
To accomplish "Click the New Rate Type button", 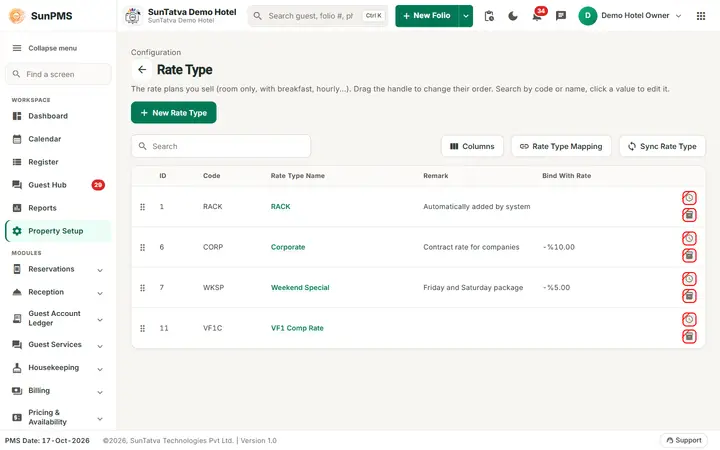I will [174, 112].
